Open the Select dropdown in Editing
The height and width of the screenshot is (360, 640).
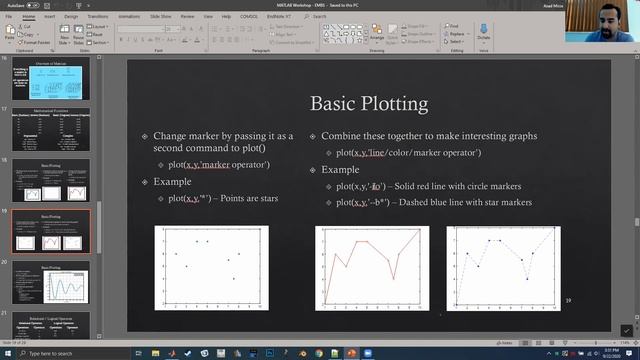[x=454, y=42]
